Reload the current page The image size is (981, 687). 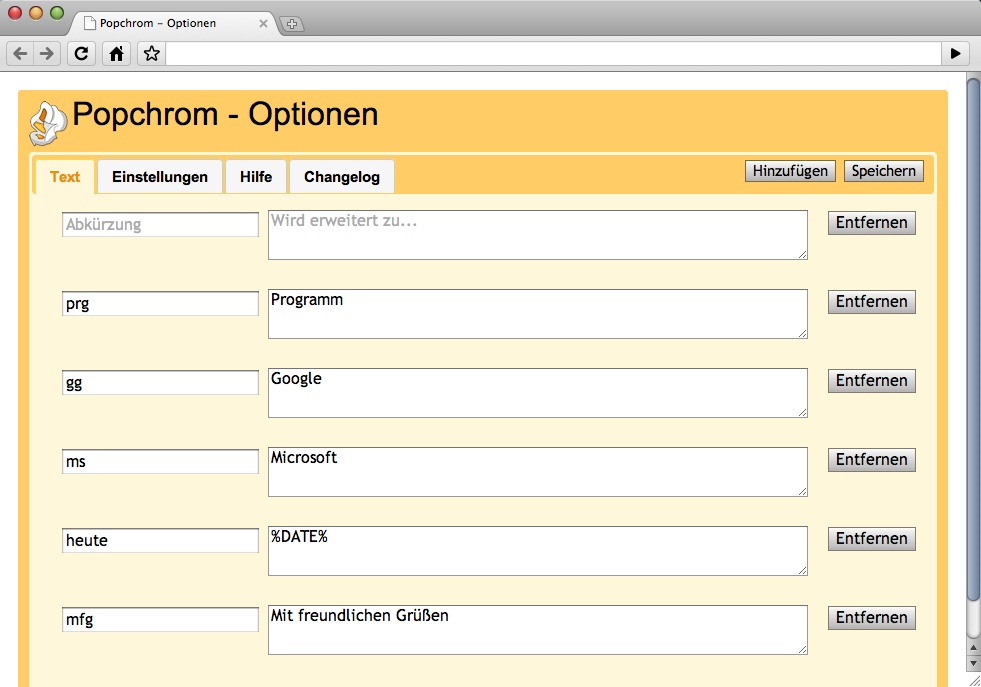click(81, 54)
